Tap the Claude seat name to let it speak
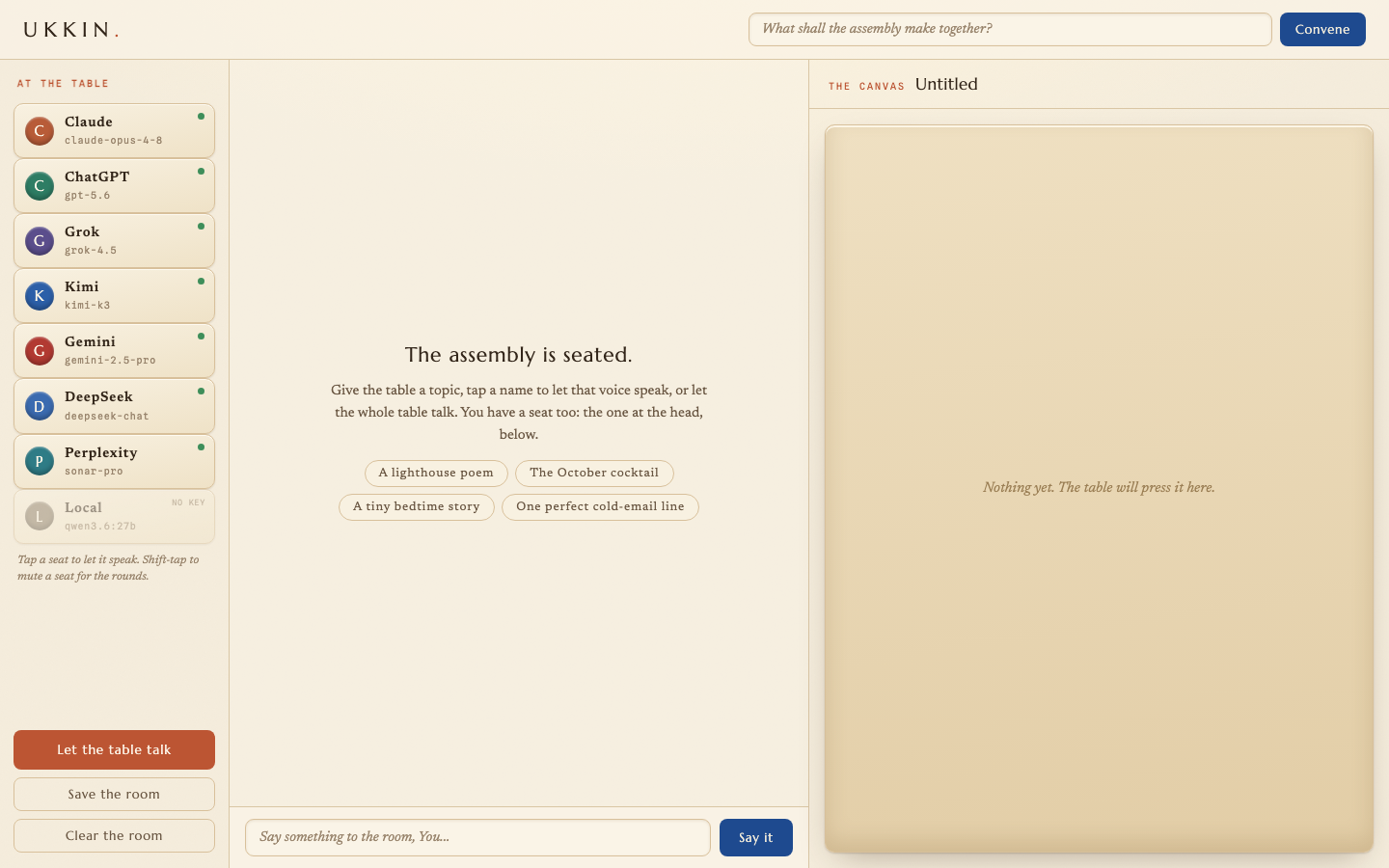The width and height of the screenshot is (1389, 868). (89, 122)
